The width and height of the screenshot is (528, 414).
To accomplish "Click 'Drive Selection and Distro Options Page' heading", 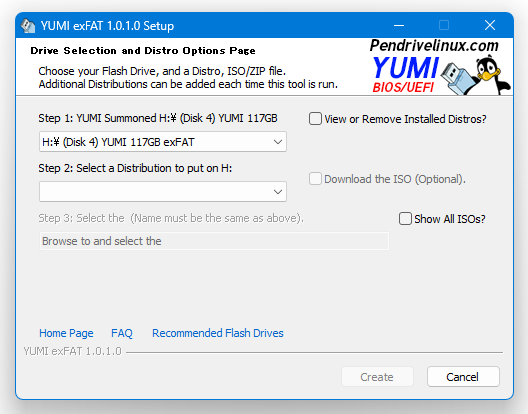I will pyautogui.click(x=143, y=51).
